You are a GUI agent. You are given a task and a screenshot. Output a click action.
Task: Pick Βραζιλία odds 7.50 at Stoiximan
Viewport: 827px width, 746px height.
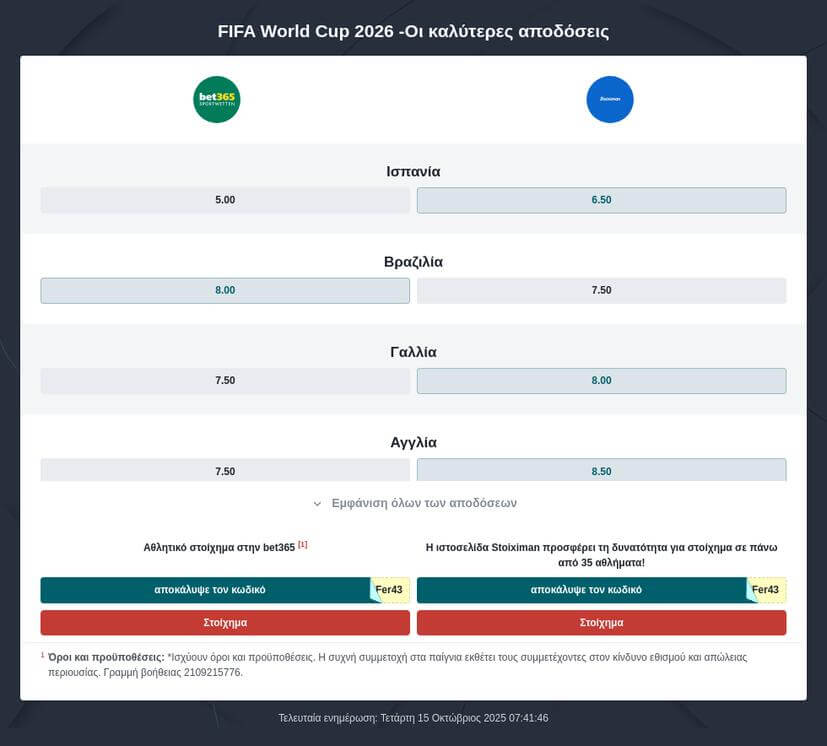[x=601, y=291]
